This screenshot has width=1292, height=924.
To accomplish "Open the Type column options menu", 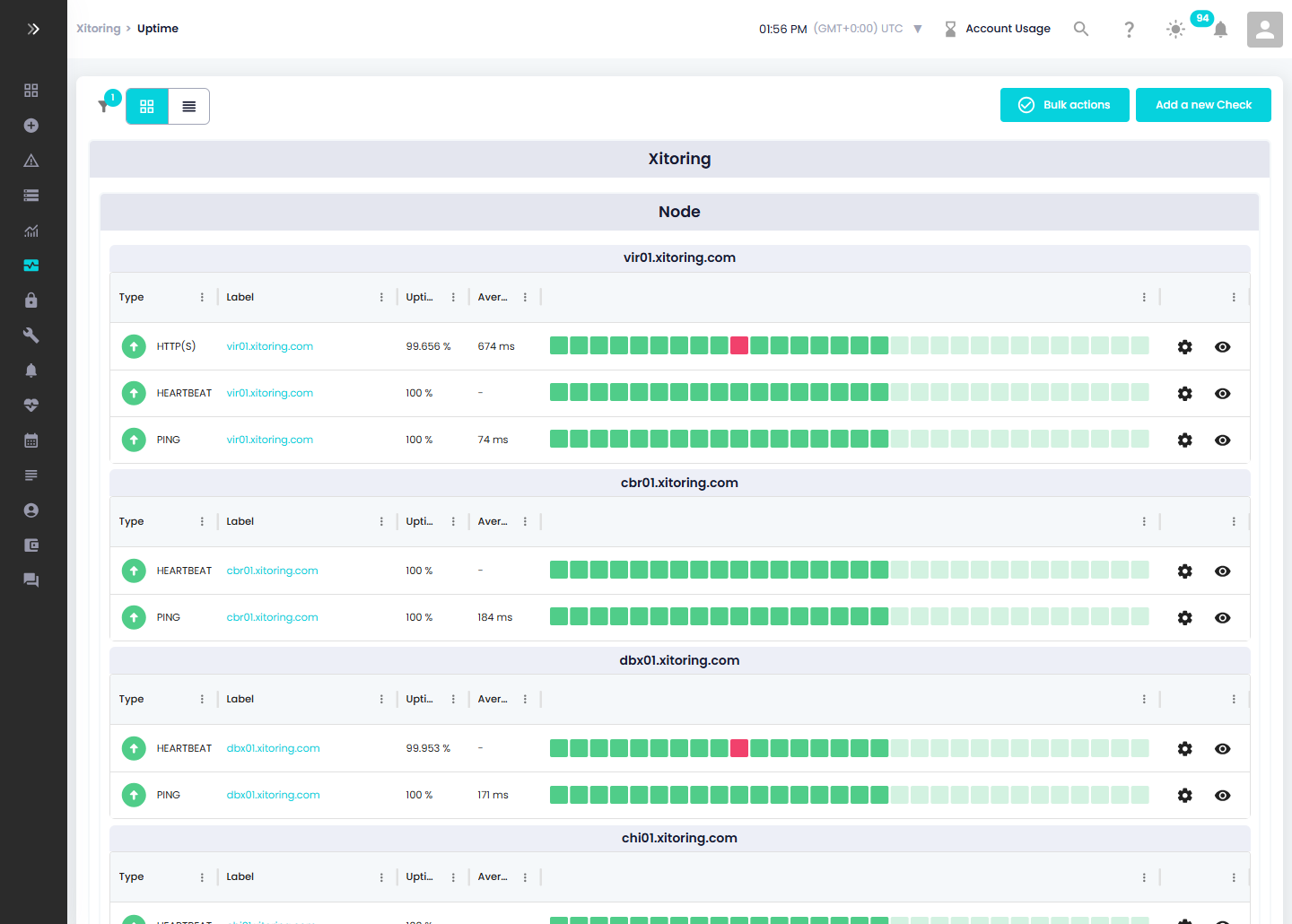I will pos(201,296).
